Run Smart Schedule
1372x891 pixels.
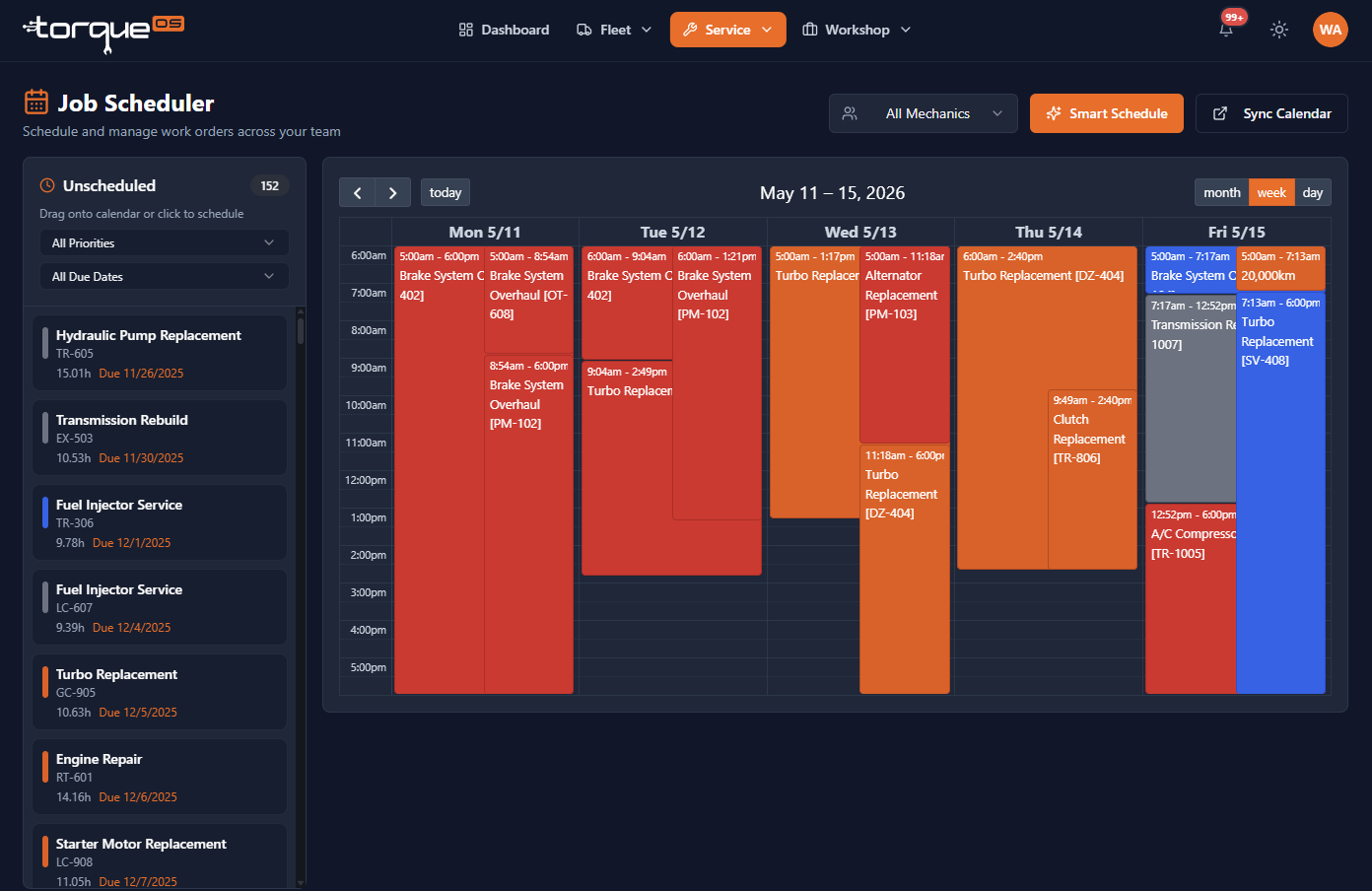[x=1106, y=113]
